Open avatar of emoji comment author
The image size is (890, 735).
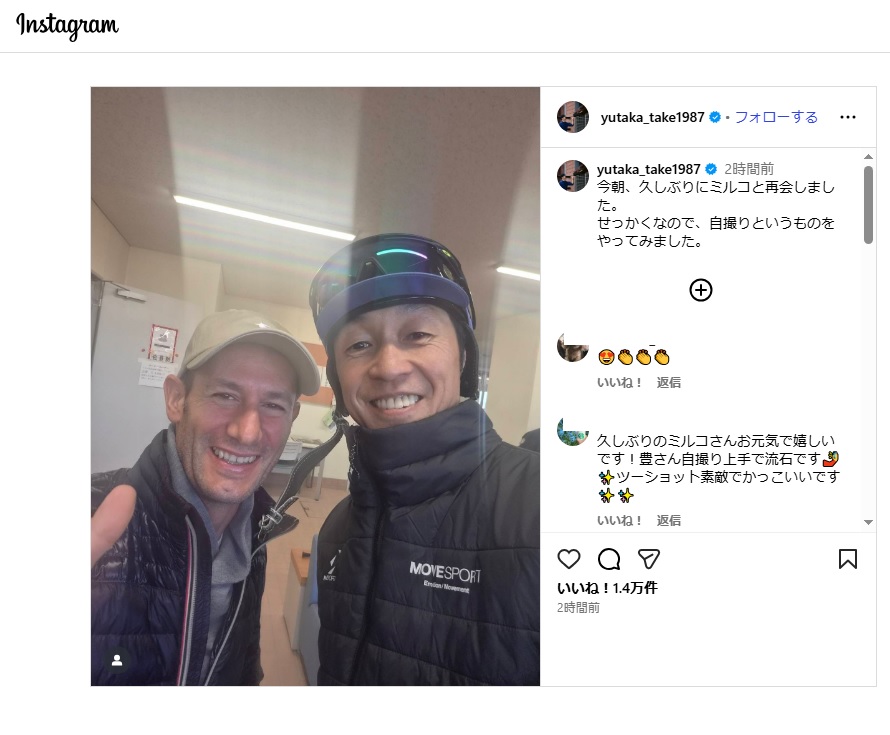coord(573,347)
